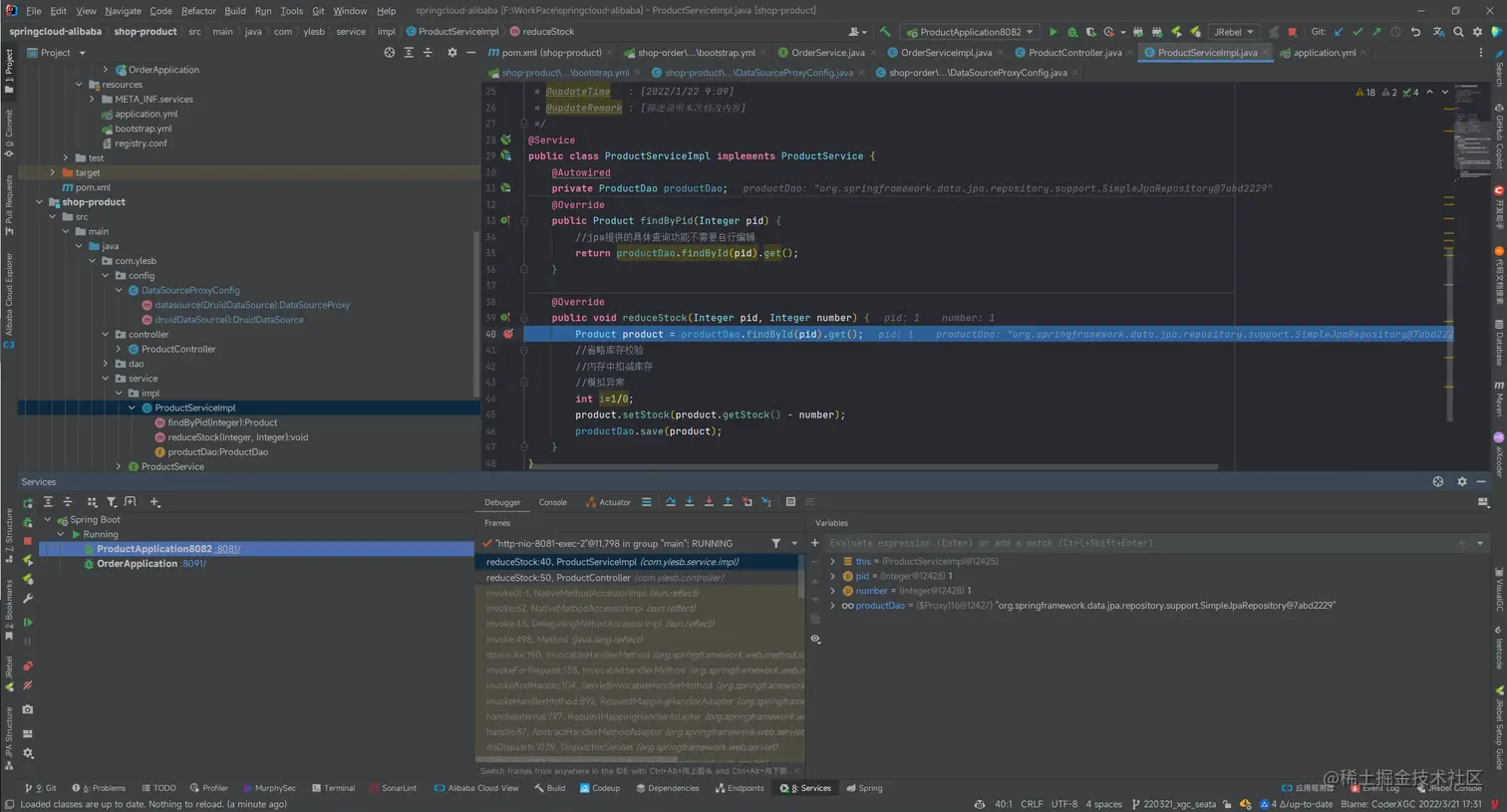Switch to ProductController.java tab
Screen dimensions: 1507x812
pos(1074,53)
